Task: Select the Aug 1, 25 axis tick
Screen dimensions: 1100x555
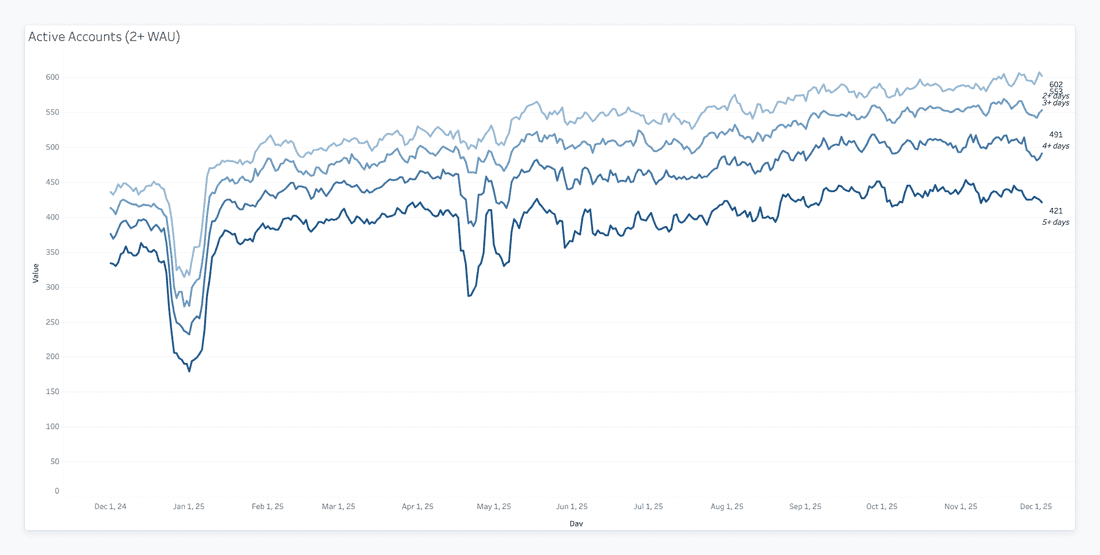Action: coord(727,507)
